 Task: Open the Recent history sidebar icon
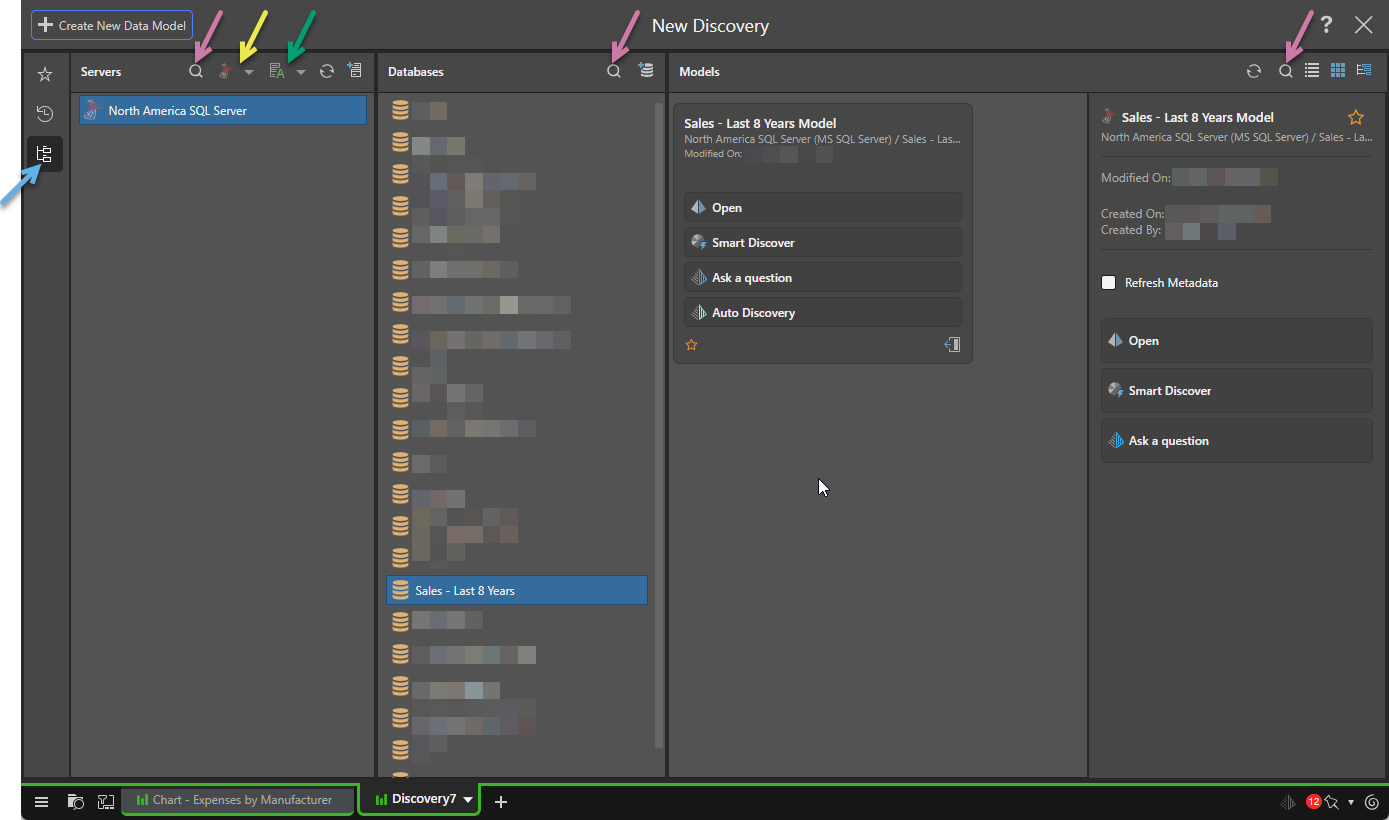44,113
